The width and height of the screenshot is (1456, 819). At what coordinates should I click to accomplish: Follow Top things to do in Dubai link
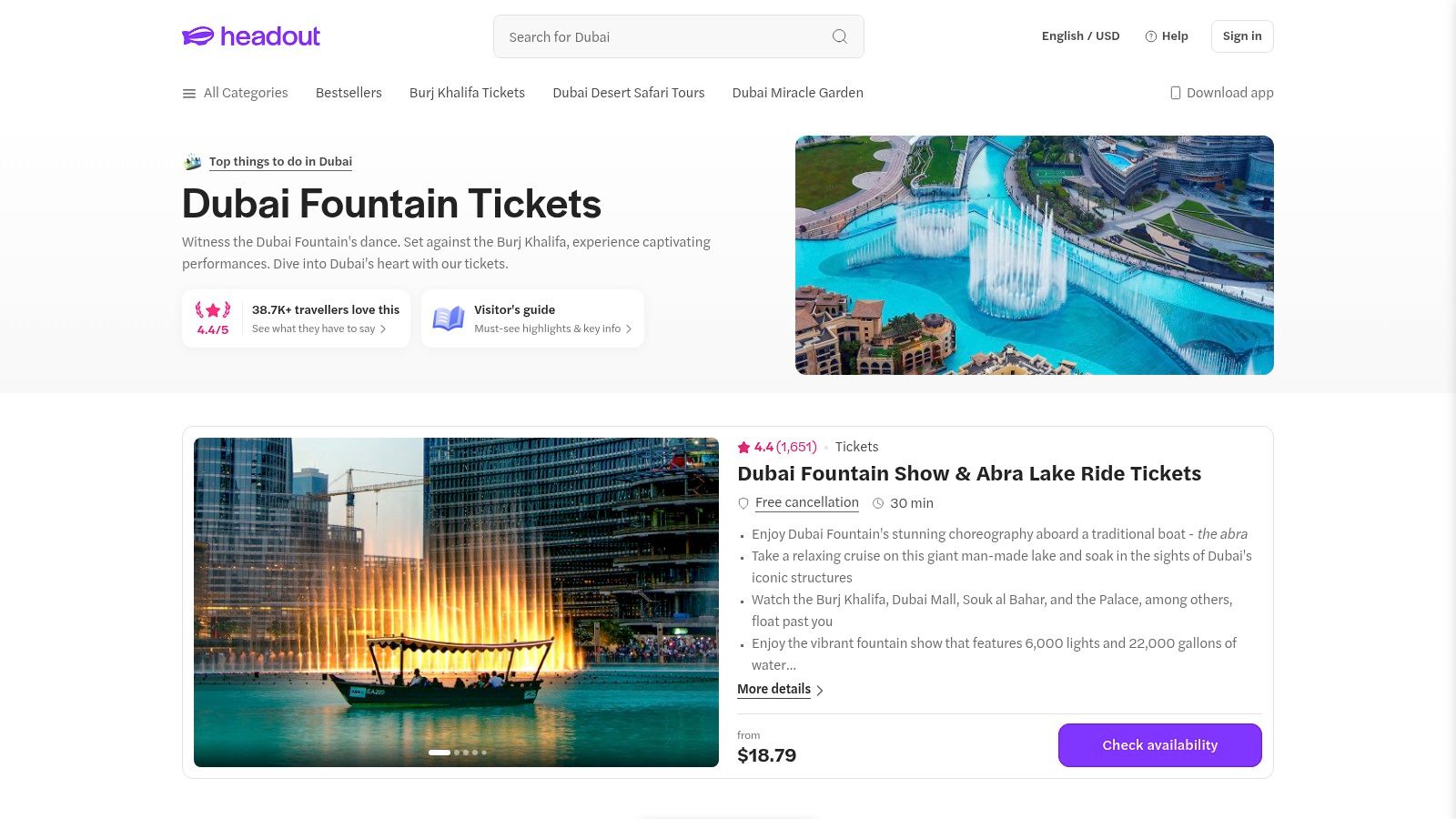coord(280,161)
